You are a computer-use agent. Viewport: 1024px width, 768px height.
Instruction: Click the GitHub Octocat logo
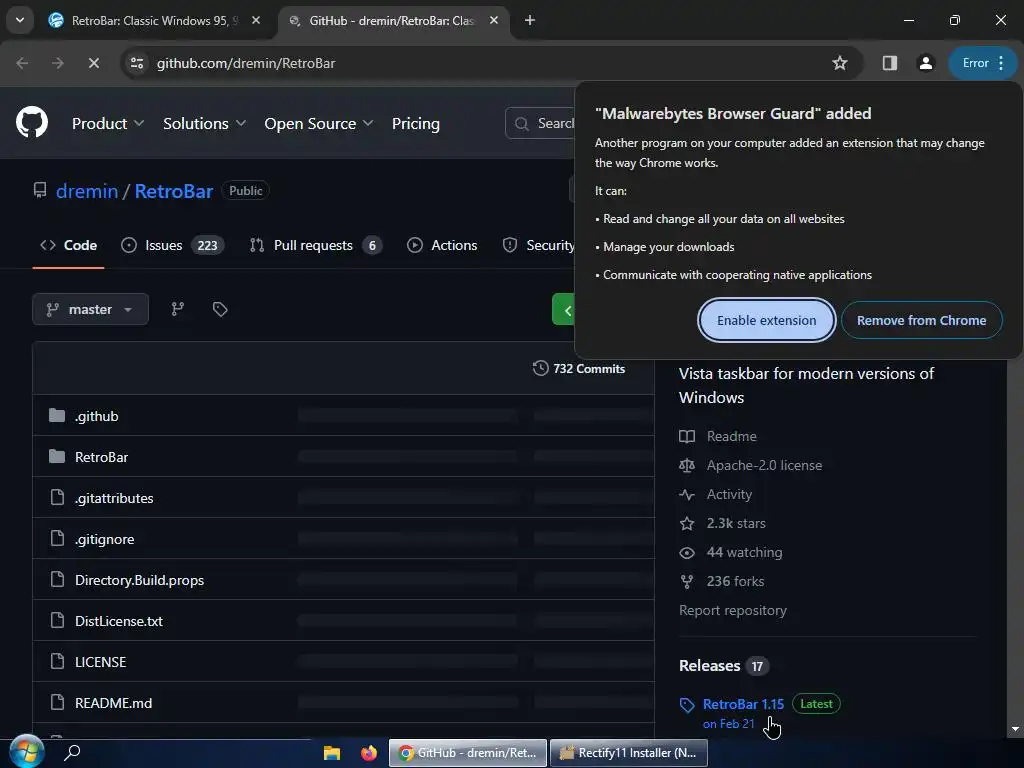[x=31, y=122]
